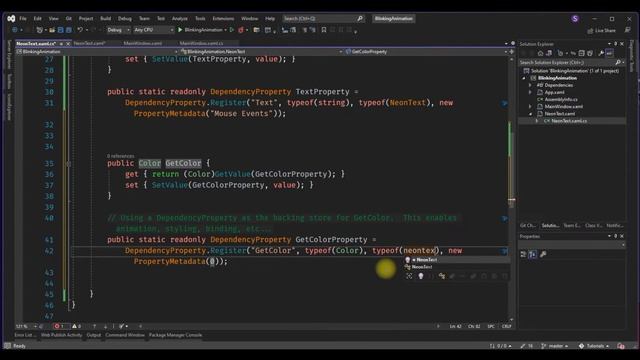
Task: Open the GetColorProperty member dropdown
Action: [x=426, y=51]
